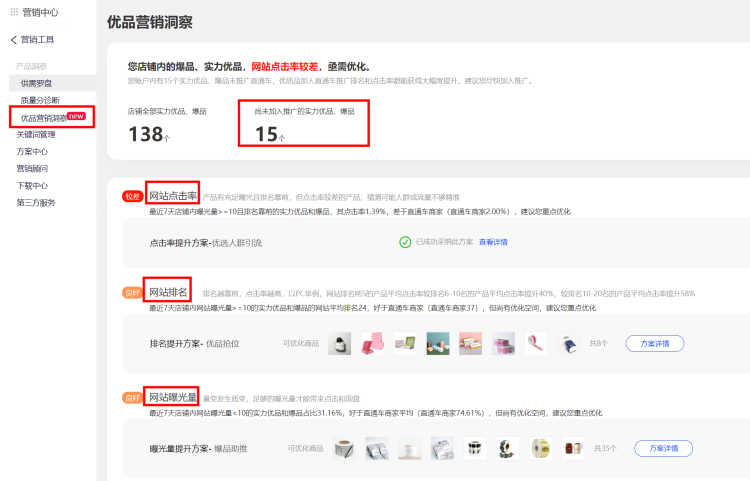Image resolution: width=750 pixels, height=481 pixels.
Task: Click the back chevron beside 营销工具
Action: coord(13,40)
